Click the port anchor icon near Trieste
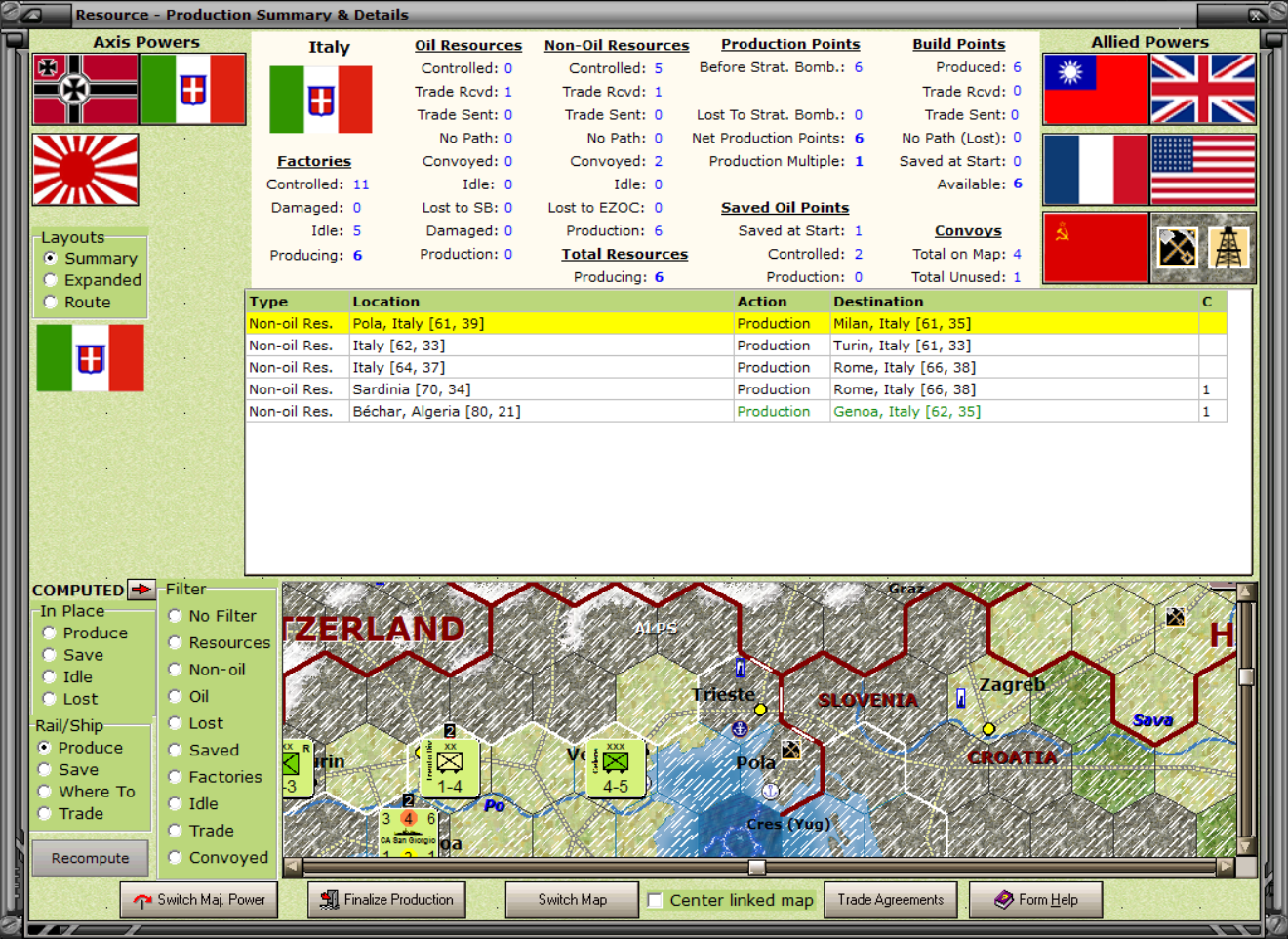Viewport: 1288px width, 939px height. (x=740, y=729)
